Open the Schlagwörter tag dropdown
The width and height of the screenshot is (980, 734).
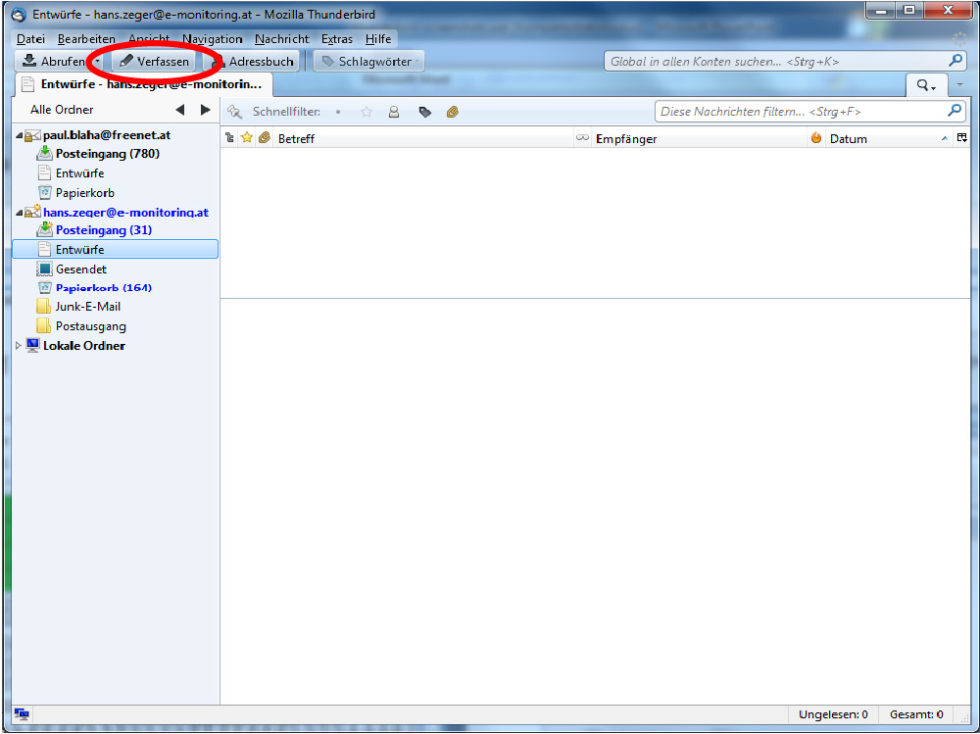(x=369, y=61)
